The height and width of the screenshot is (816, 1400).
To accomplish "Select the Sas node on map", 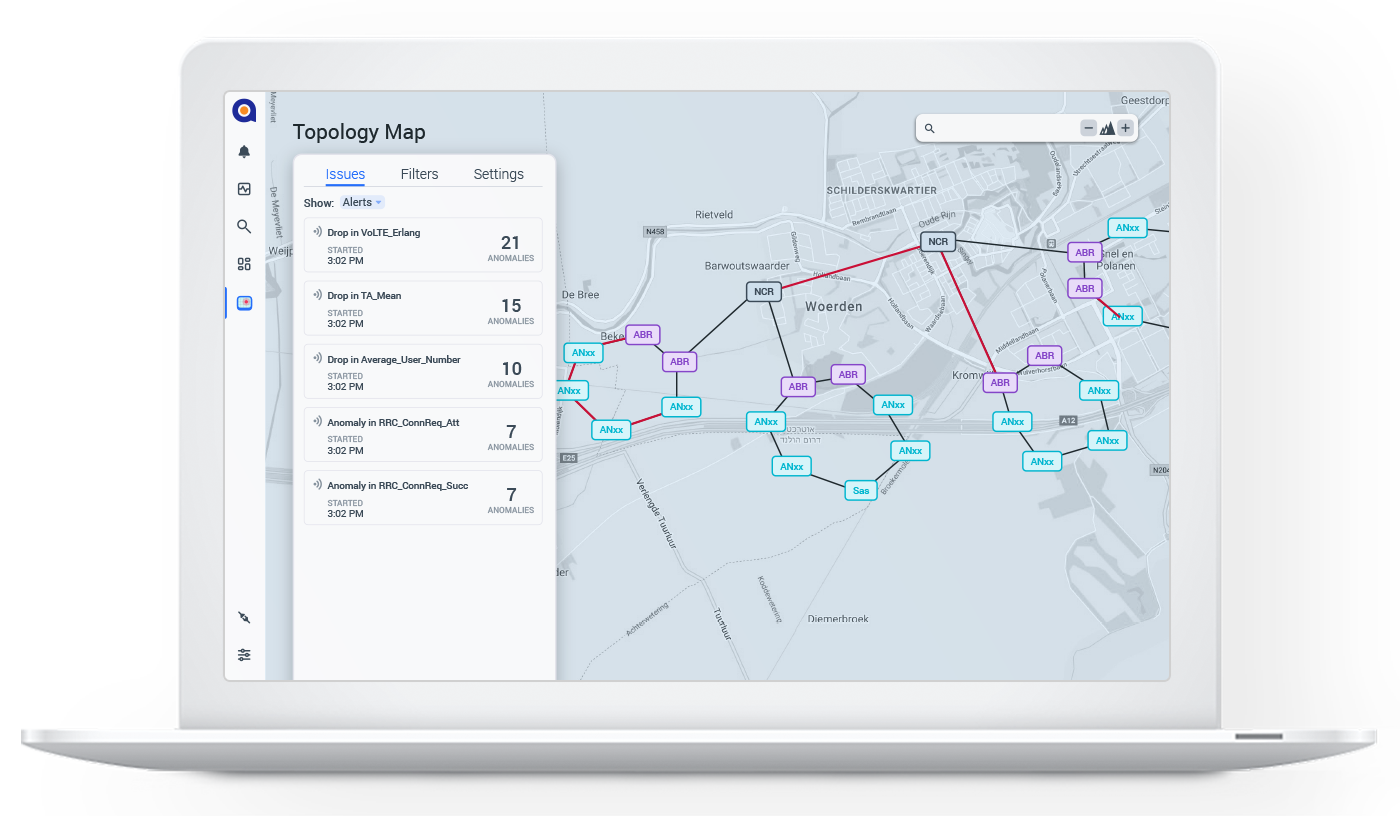I will pyautogui.click(x=861, y=490).
